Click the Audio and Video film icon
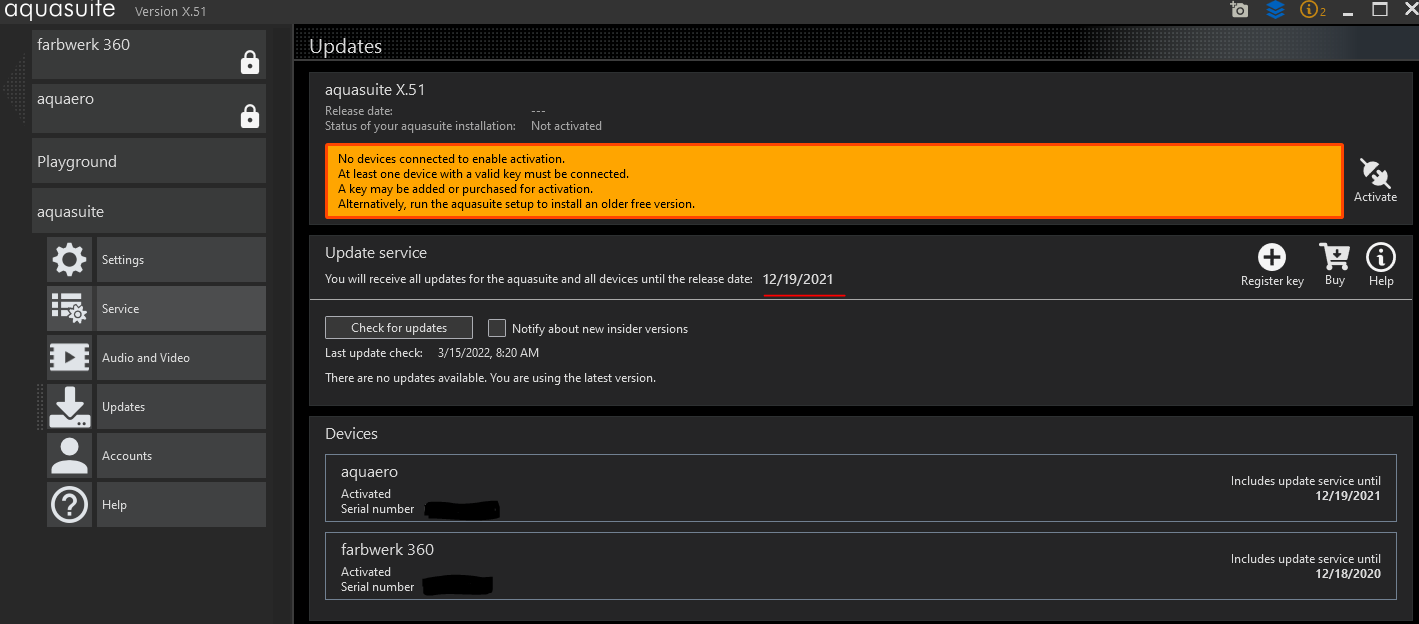Screen dimensions: 1419x624 click(69, 358)
